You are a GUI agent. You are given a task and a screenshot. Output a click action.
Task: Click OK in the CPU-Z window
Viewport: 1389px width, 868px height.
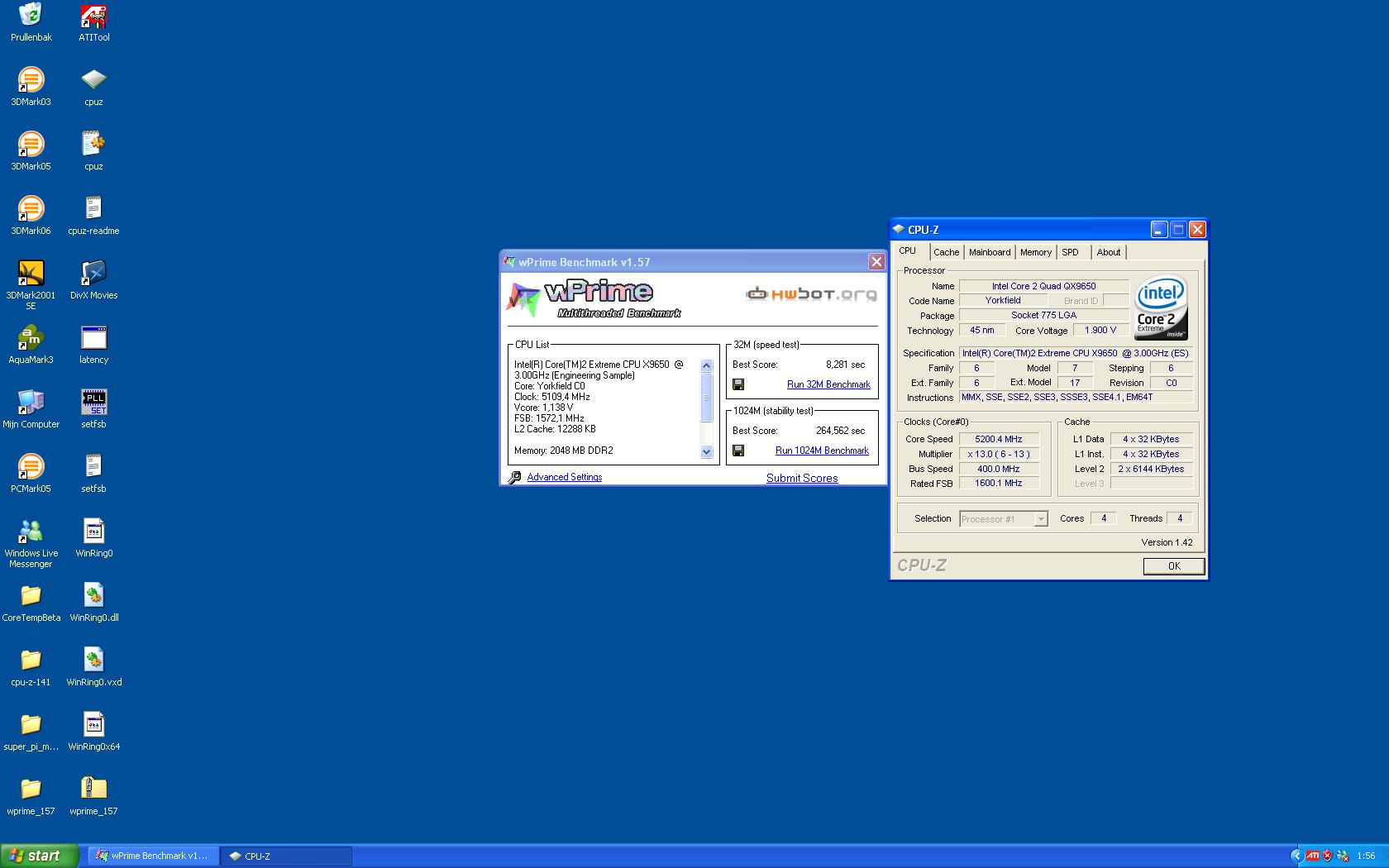(1174, 566)
